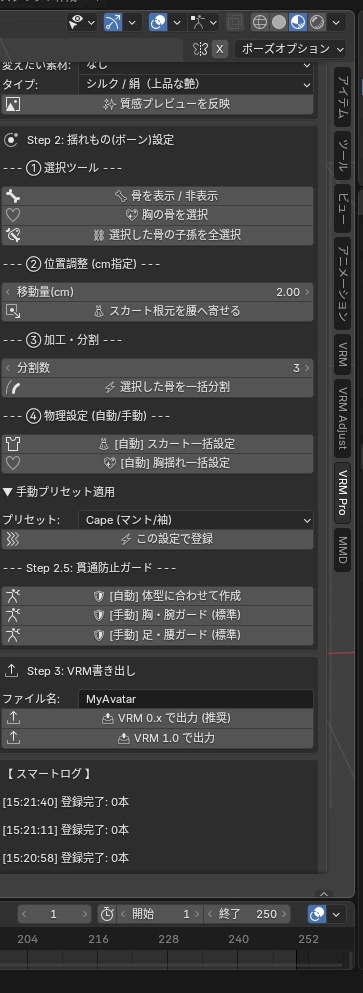The image size is (363, 993).
Task: Open object visibility and selectability dropdown
Action: tap(82, 23)
